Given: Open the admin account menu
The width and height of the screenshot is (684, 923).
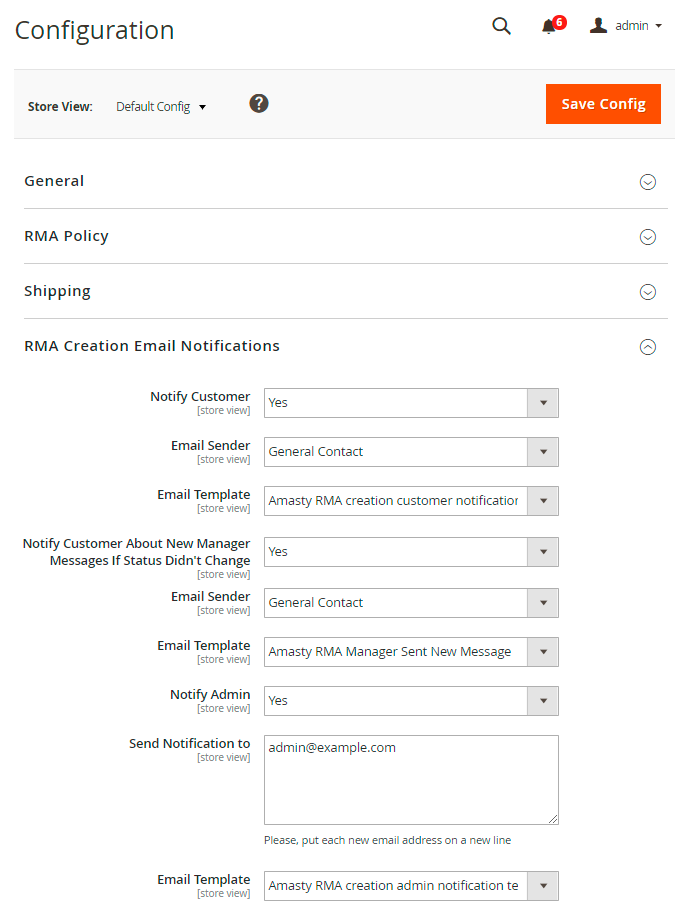Looking at the screenshot, I should (638, 26).
